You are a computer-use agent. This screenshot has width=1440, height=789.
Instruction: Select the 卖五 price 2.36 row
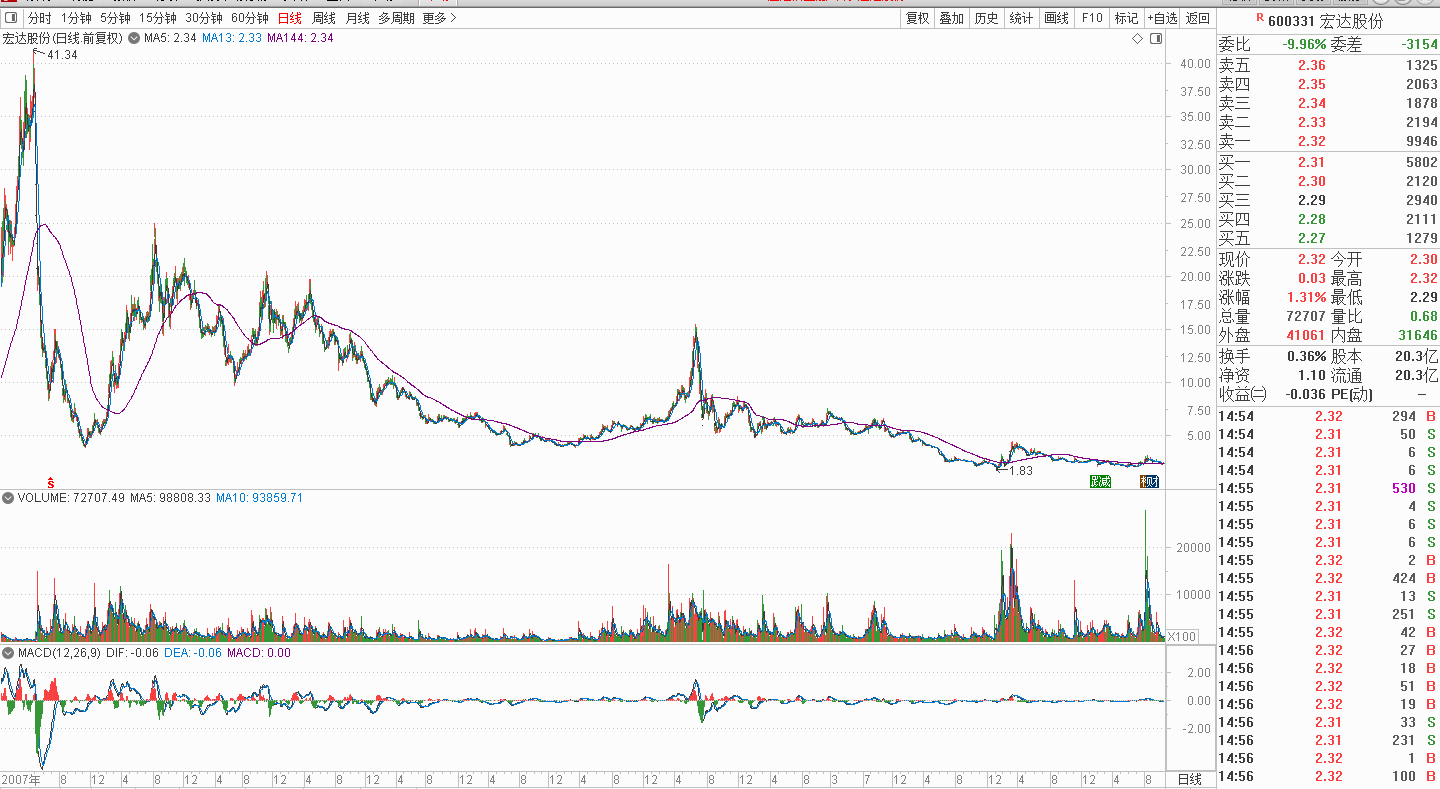pos(1328,65)
